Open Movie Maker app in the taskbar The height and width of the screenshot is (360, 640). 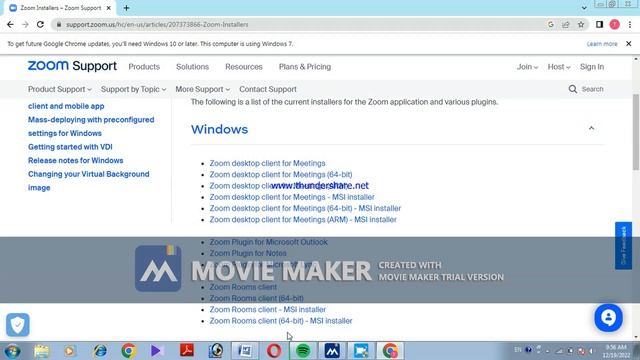click(332, 351)
